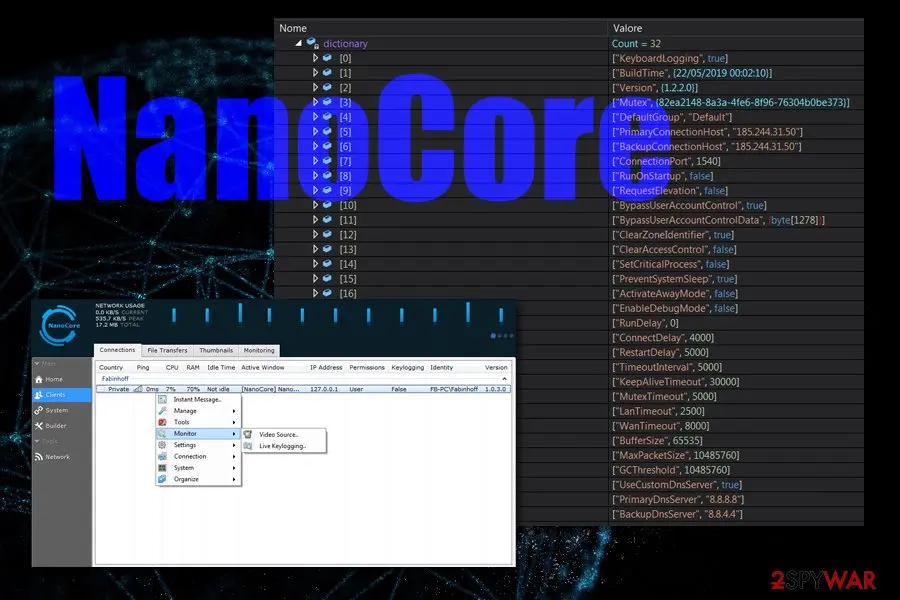Open the Manage submenu in context menu
This screenshot has height=600, width=900.
(198, 411)
